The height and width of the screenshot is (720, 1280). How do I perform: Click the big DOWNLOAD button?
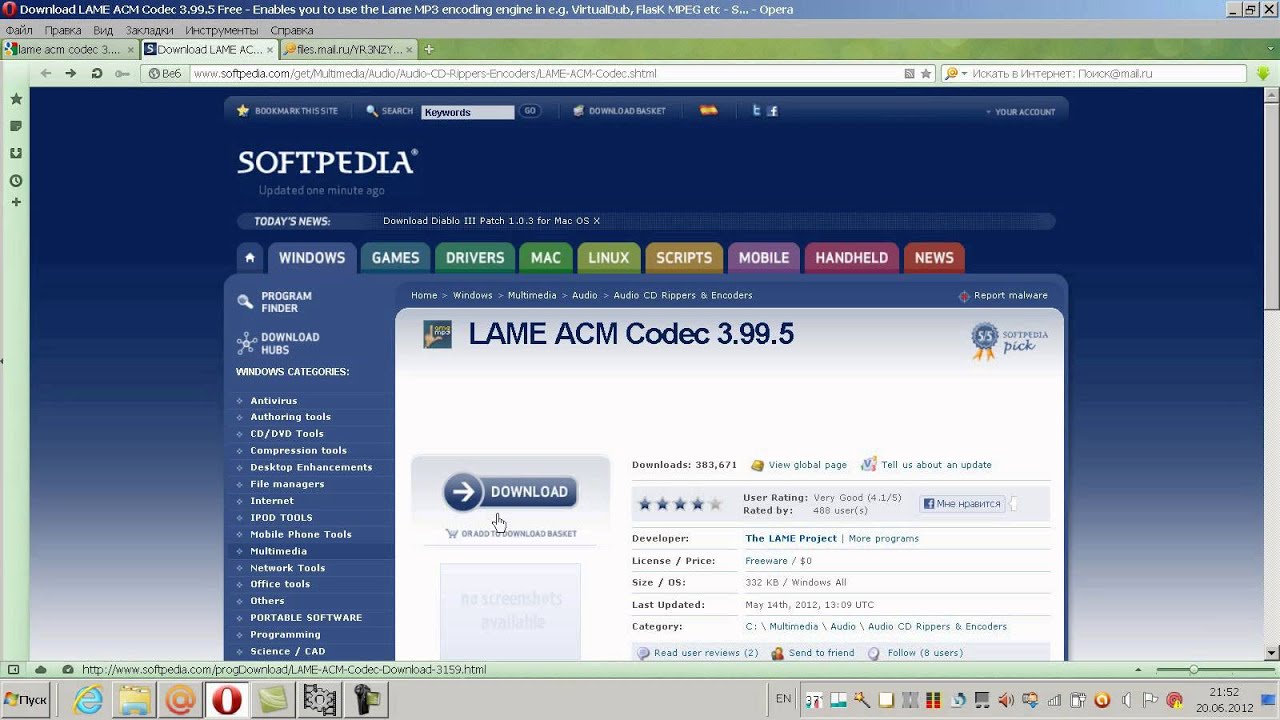510,492
